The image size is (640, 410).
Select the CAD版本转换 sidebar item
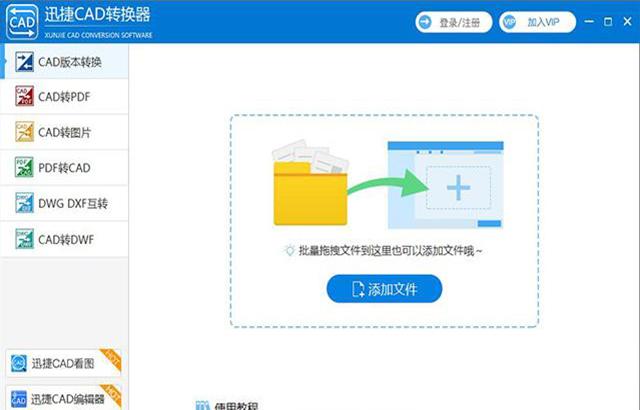(x=64, y=62)
